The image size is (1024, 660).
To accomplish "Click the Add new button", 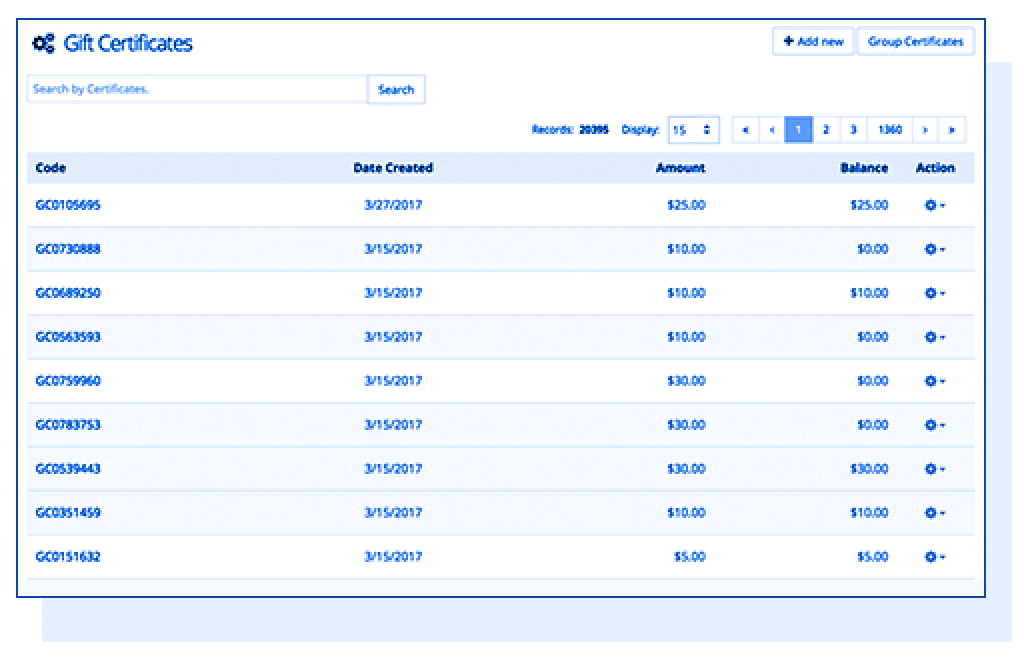I will [813, 42].
